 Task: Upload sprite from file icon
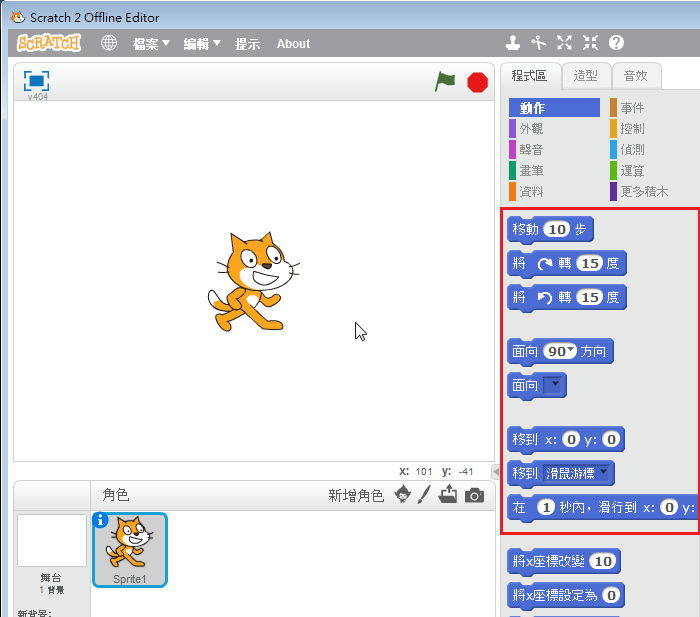coord(448,494)
